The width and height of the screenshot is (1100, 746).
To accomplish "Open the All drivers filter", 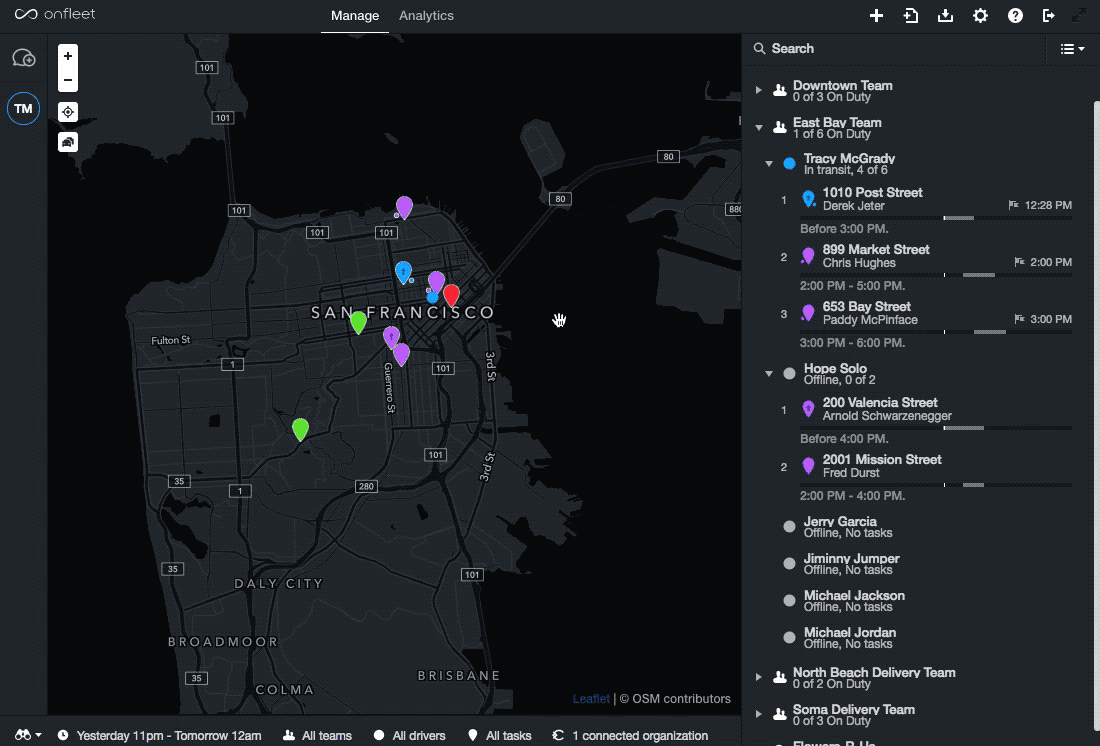I will [410, 735].
